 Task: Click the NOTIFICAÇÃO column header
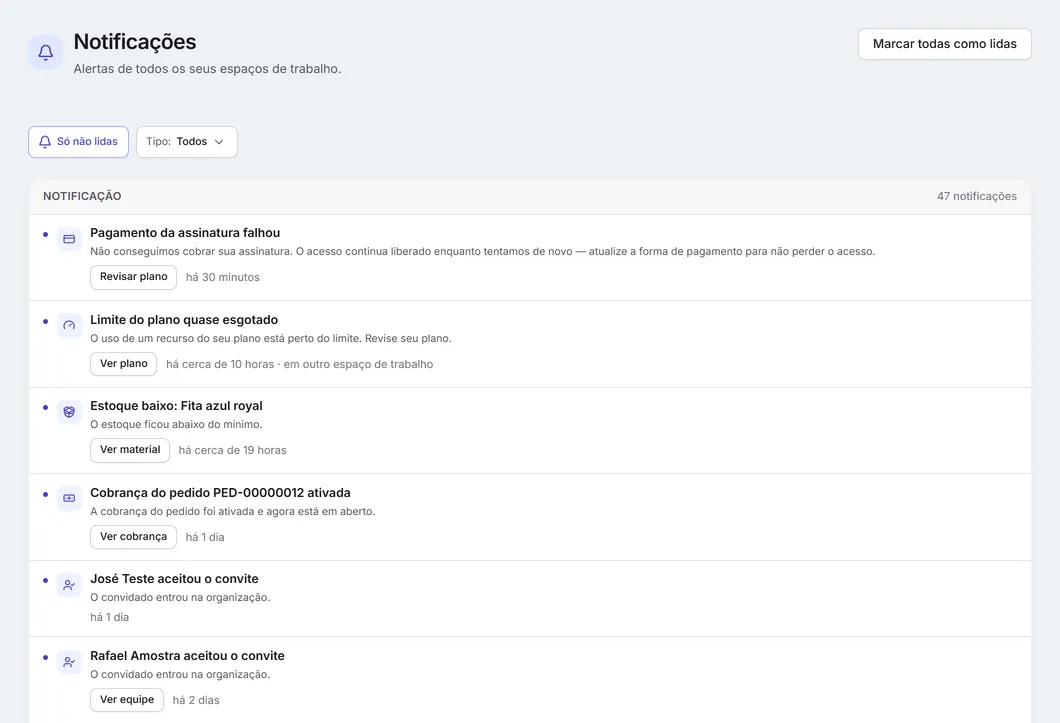click(82, 196)
